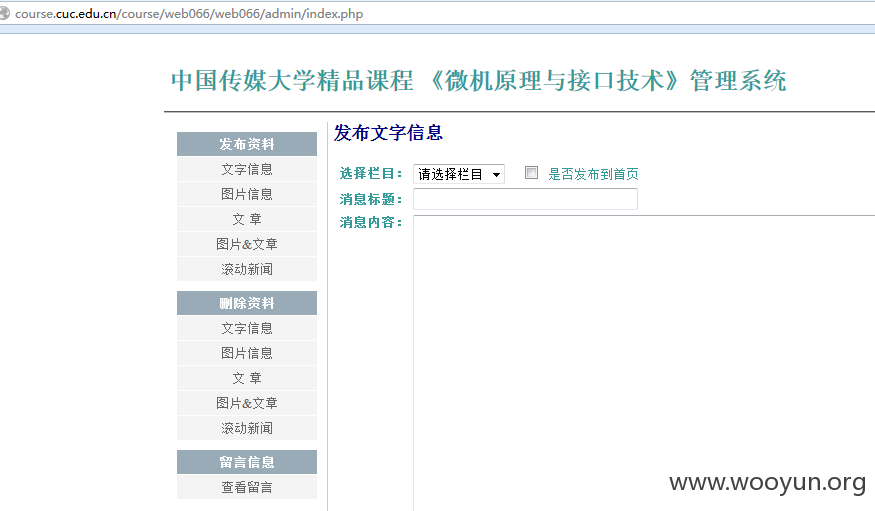Open 滚动新闻 under 发布资料
875x511 pixels.
(x=247, y=269)
